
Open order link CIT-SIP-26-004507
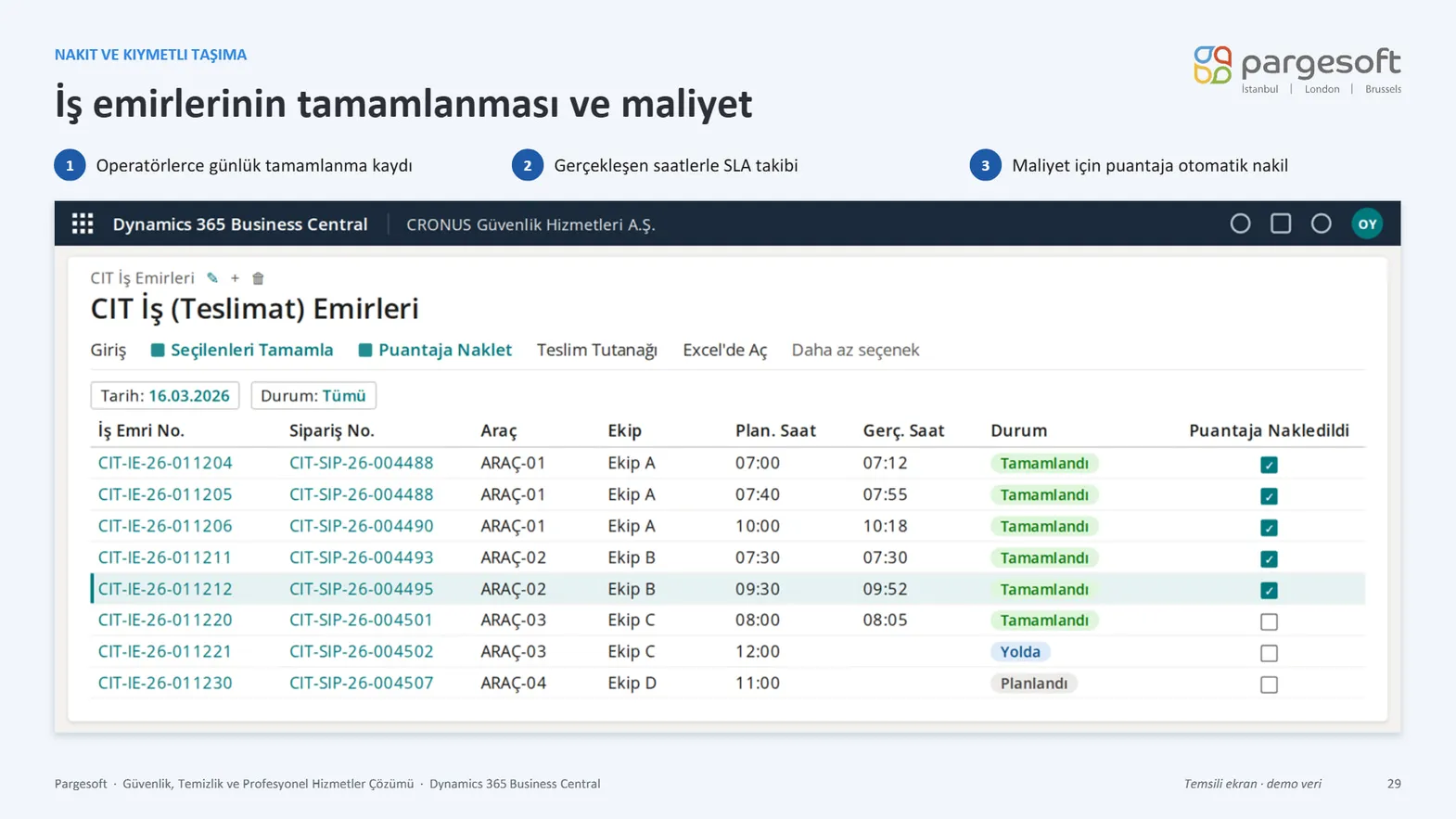coord(362,683)
